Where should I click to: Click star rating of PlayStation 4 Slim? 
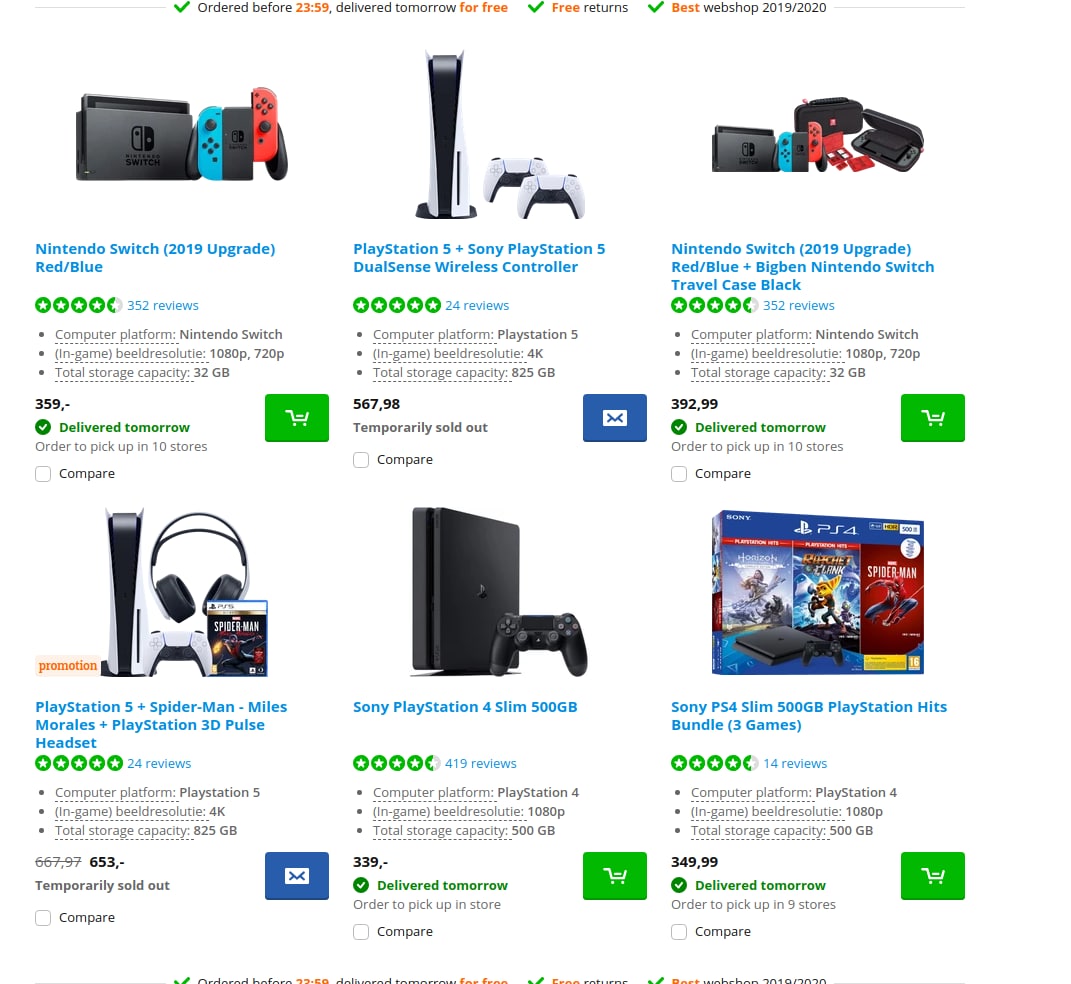pyautogui.click(x=397, y=763)
